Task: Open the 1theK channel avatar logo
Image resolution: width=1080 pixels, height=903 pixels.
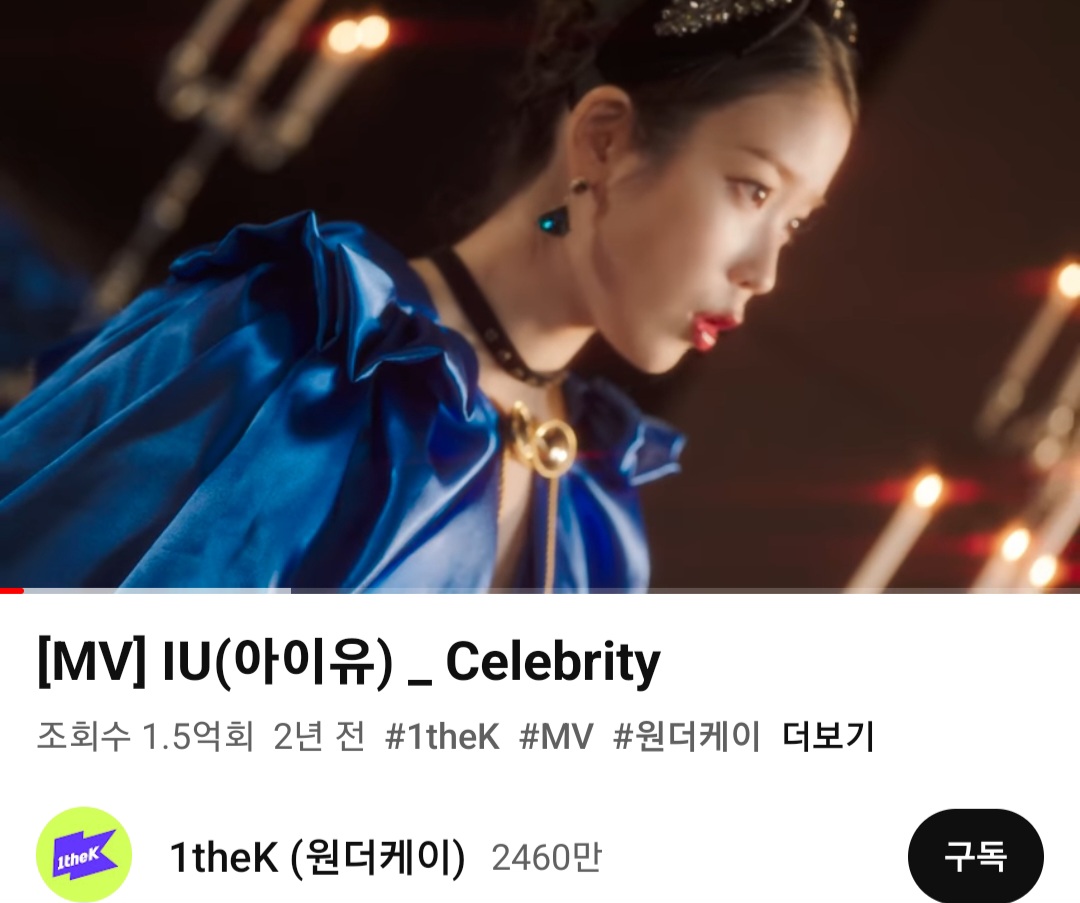Action: 84,855
